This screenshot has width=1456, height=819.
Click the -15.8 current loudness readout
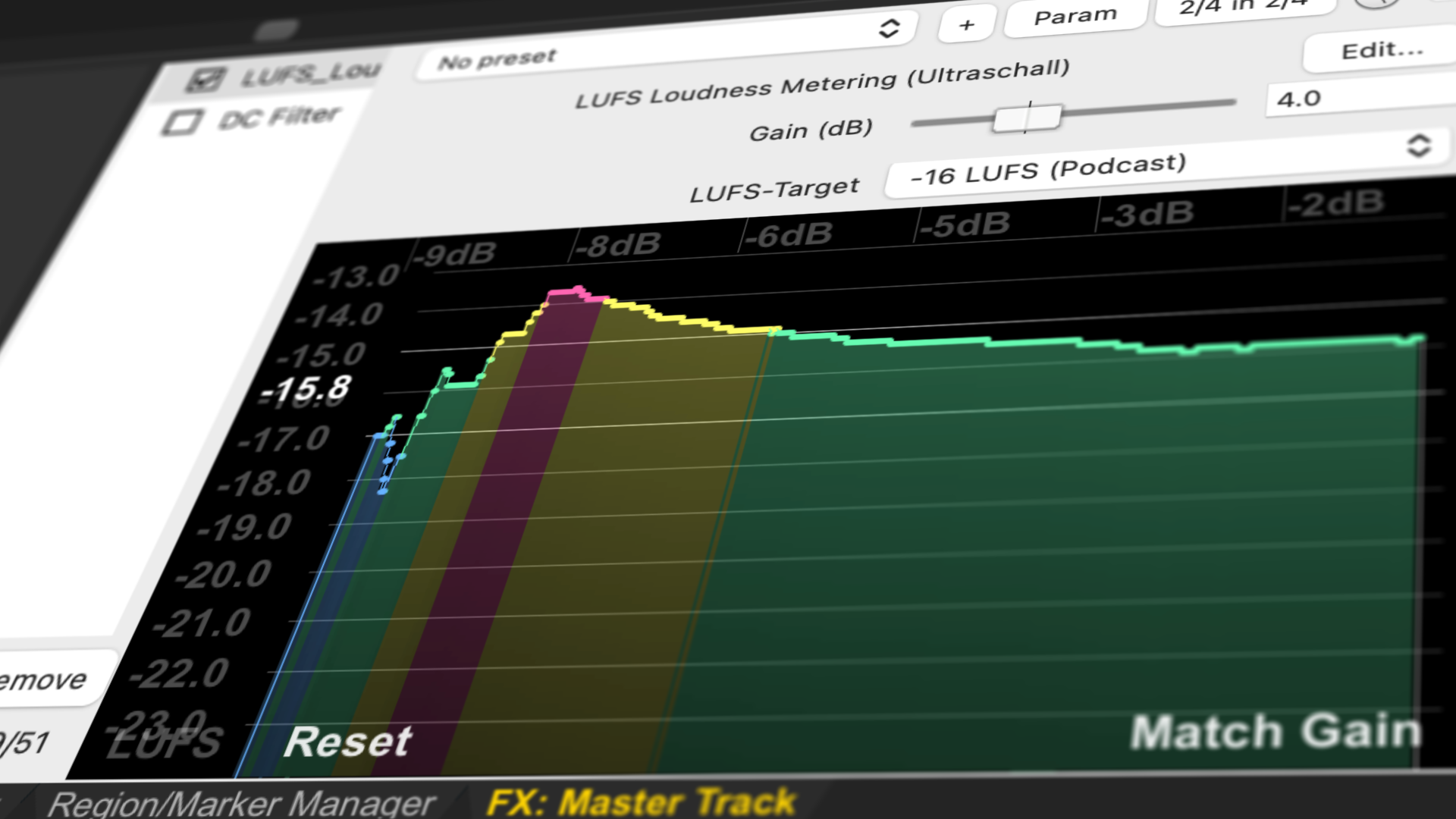305,390
